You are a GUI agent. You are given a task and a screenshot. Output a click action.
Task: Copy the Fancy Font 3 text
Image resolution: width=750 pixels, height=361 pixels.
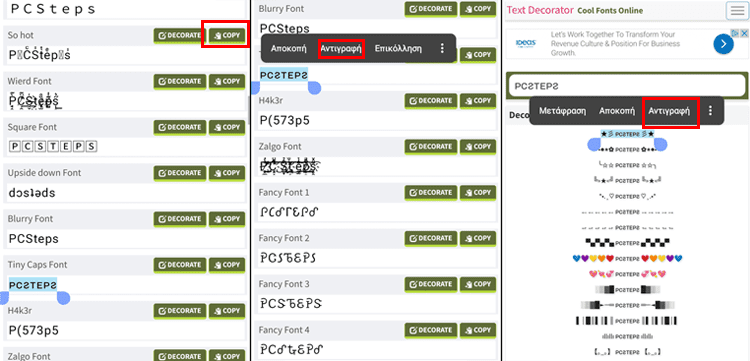click(478, 284)
